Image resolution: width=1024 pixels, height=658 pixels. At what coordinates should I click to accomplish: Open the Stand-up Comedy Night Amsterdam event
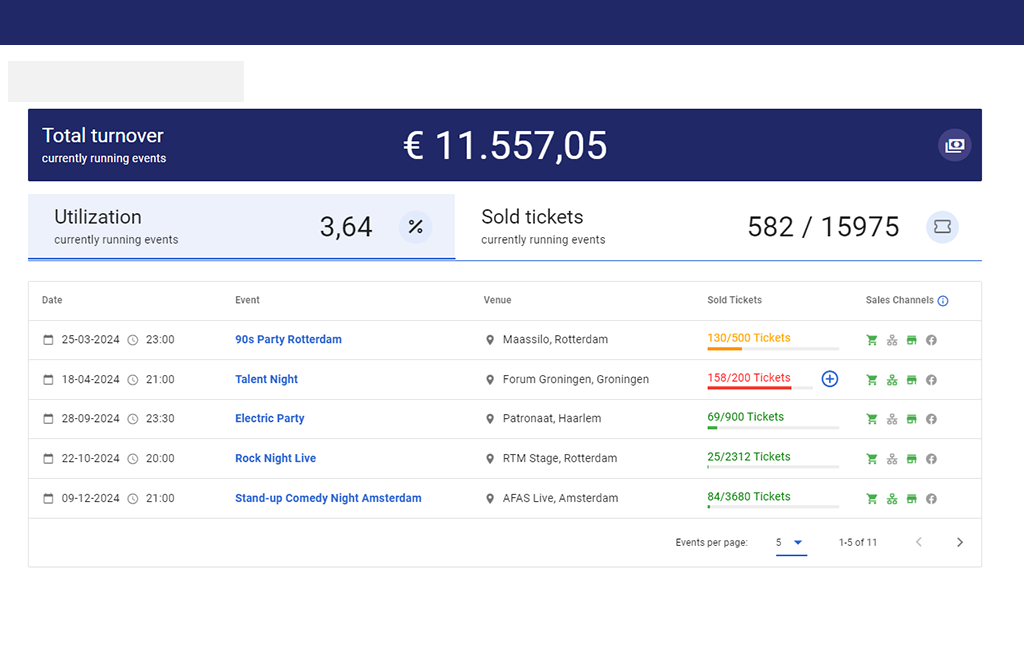click(328, 498)
